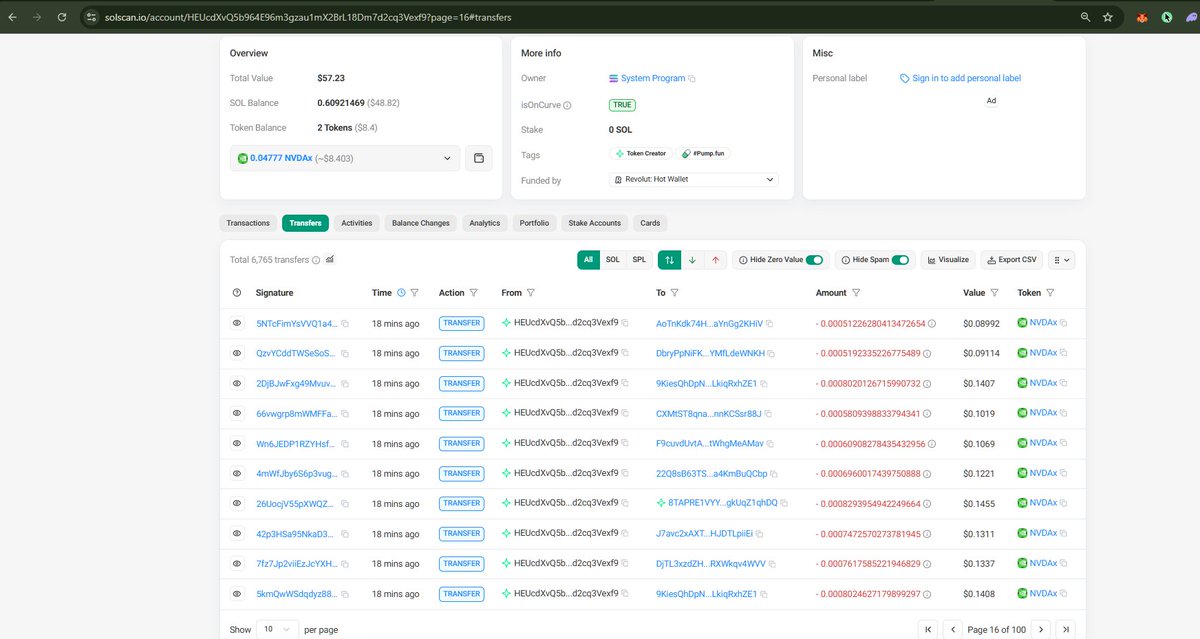This screenshot has width=1200, height=639.
Task: Open the Stake Accounts tab
Action: [595, 223]
